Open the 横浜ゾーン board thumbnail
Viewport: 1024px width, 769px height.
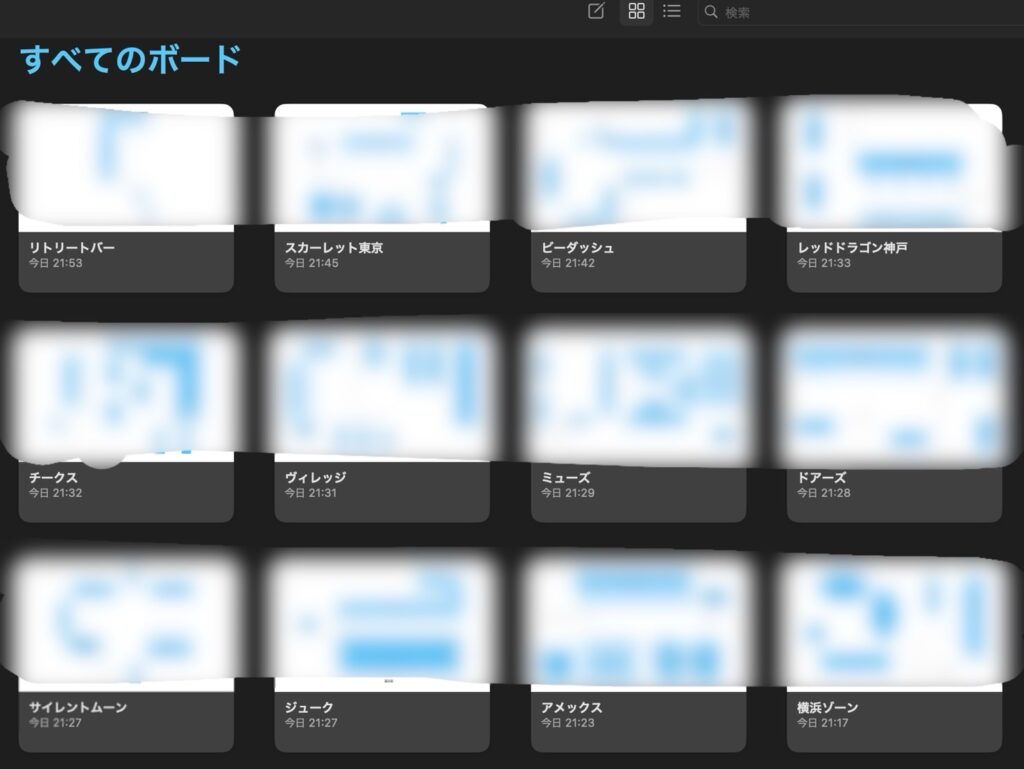(x=894, y=621)
